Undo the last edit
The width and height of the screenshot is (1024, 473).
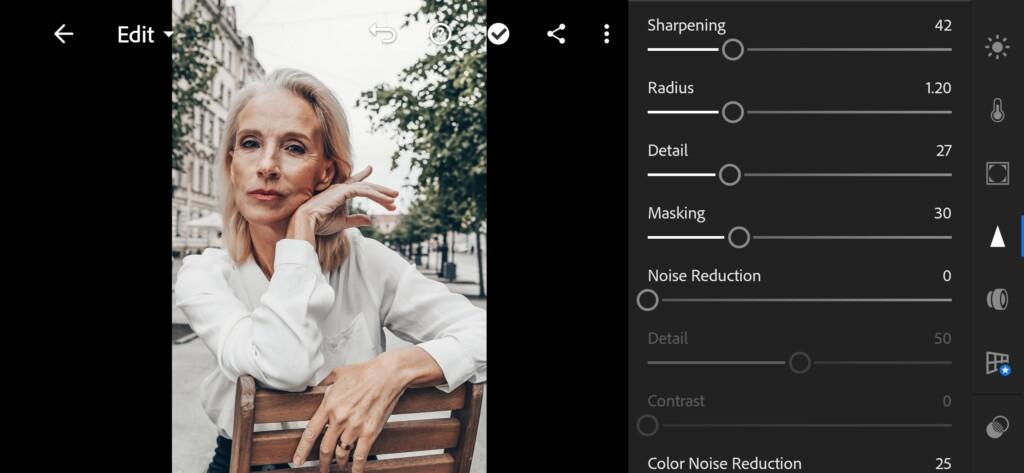383,33
